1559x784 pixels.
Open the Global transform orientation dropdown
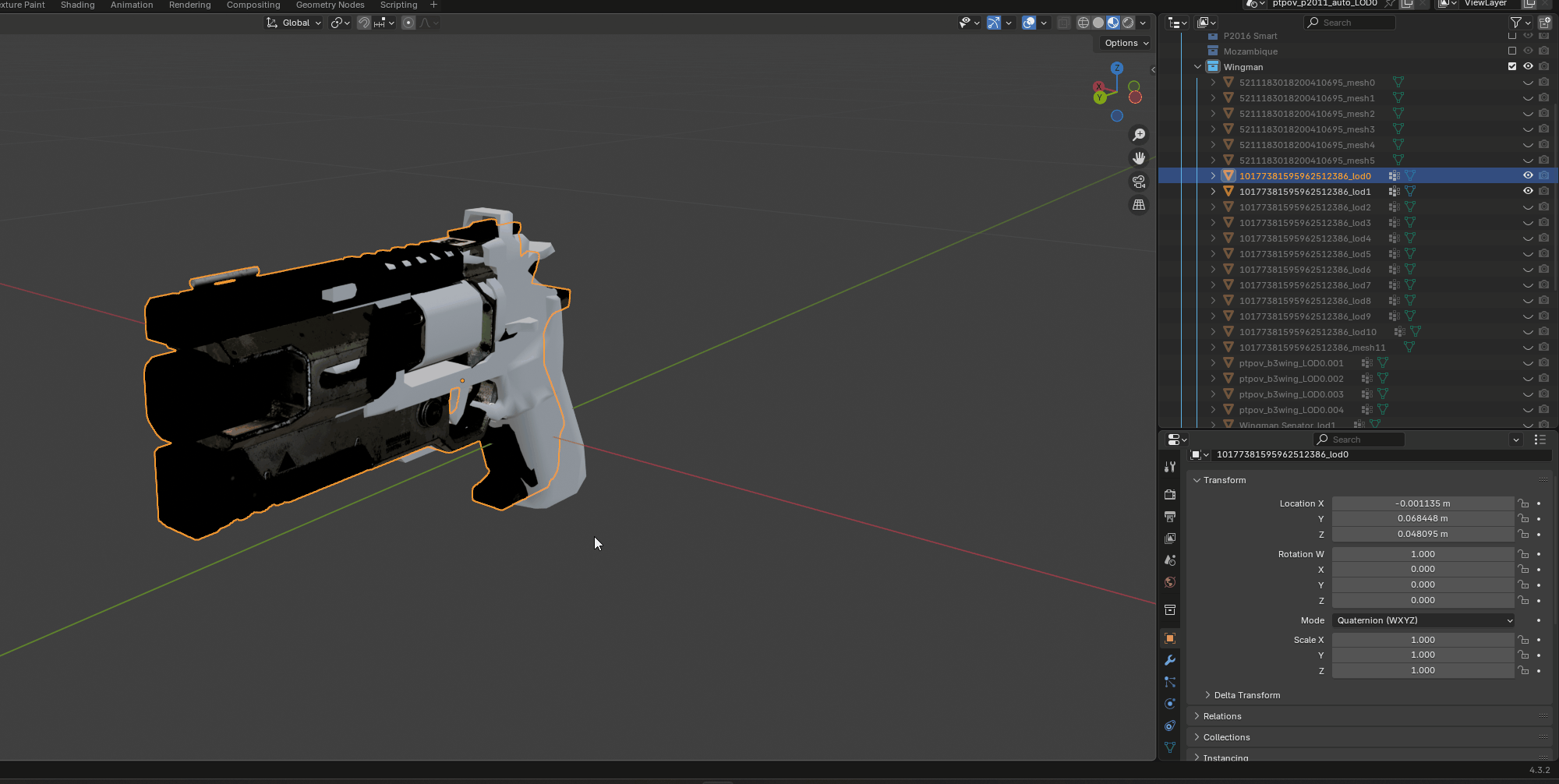pos(294,23)
